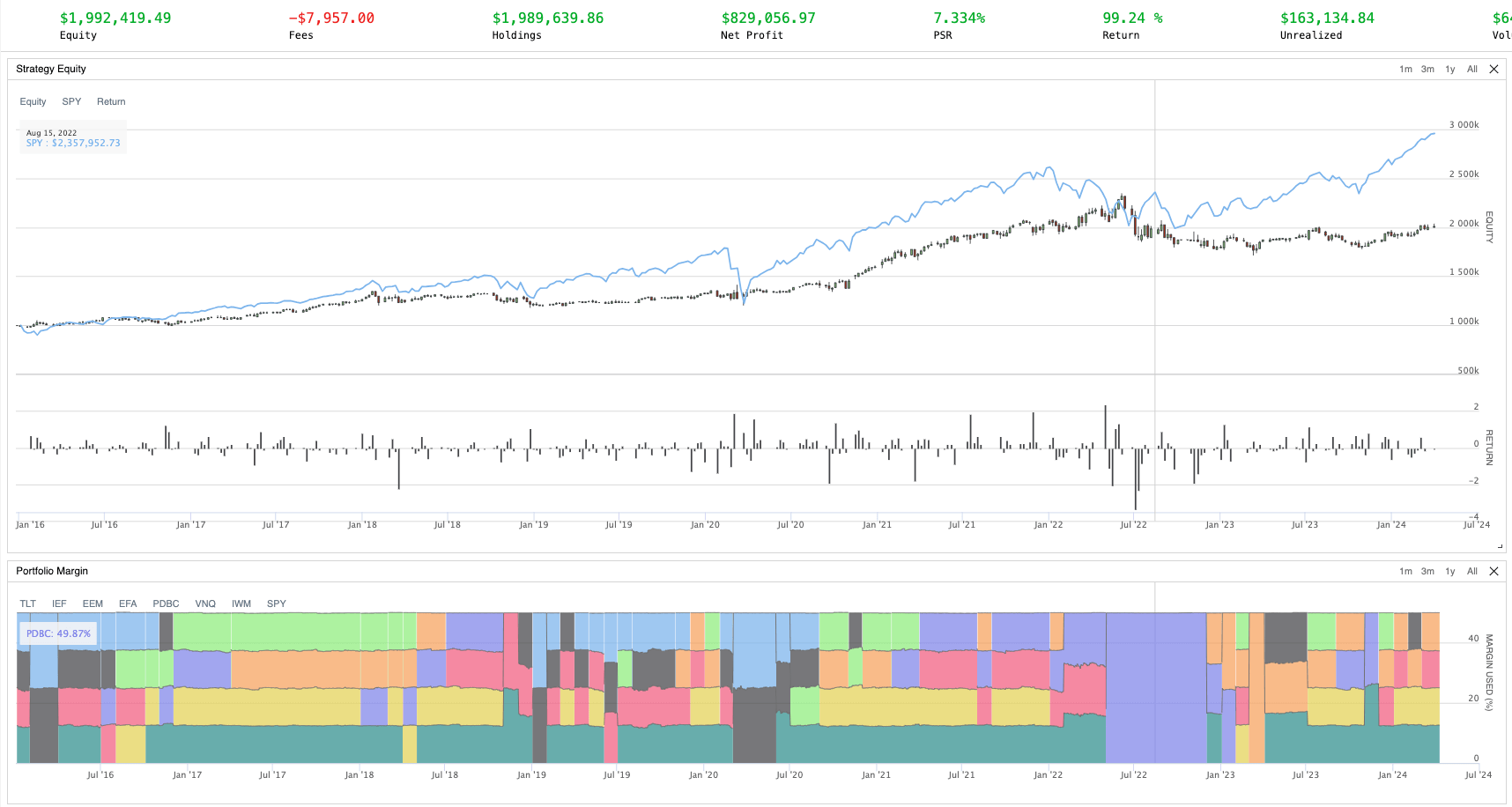1512x807 pixels.
Task: Click the Net Profit statistic value
Action: (x=768, y=19)
